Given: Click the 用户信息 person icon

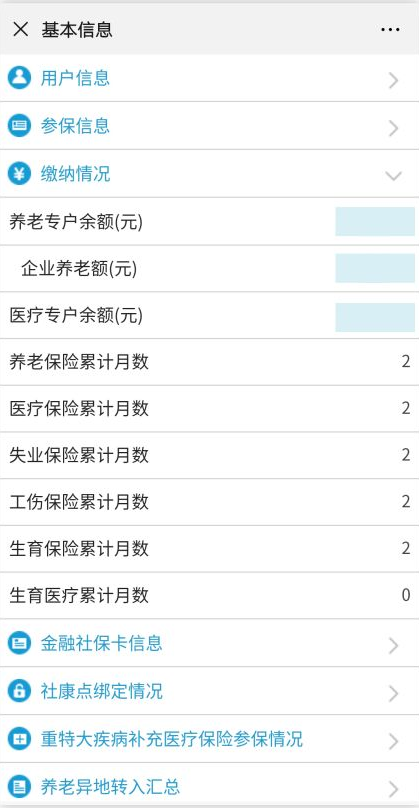Looking at the screenshot, I should coord(20,78).
